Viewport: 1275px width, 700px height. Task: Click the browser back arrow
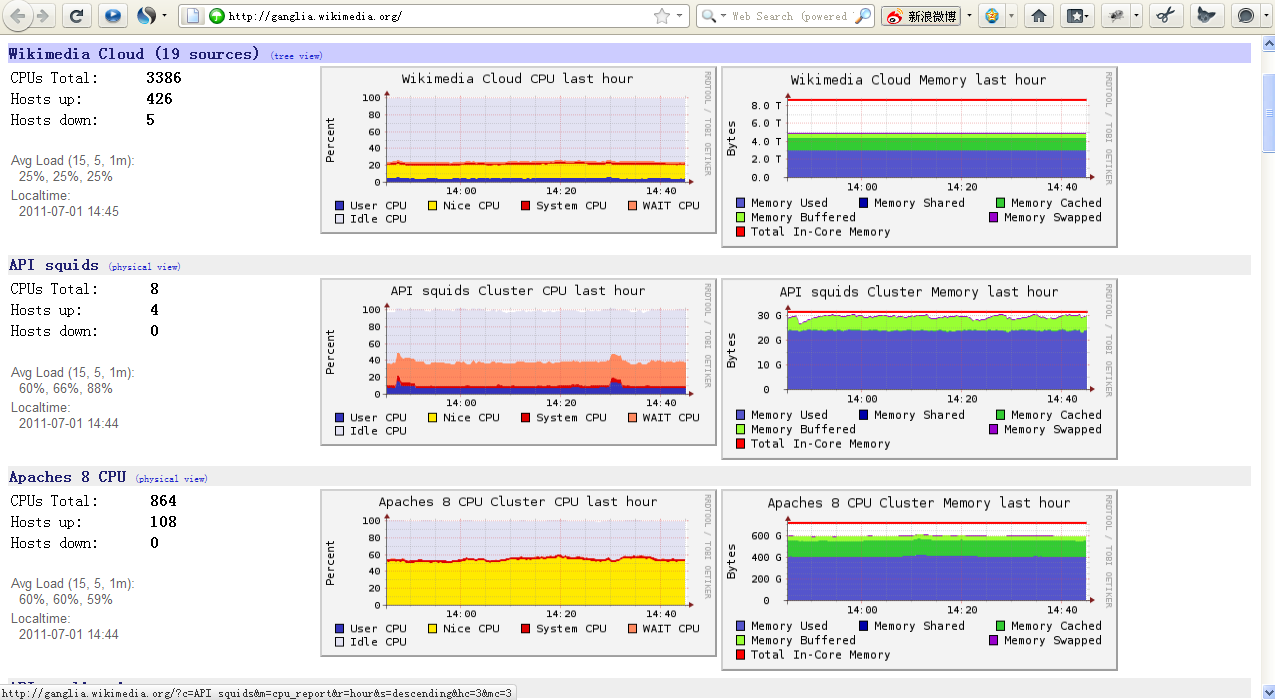17,15
